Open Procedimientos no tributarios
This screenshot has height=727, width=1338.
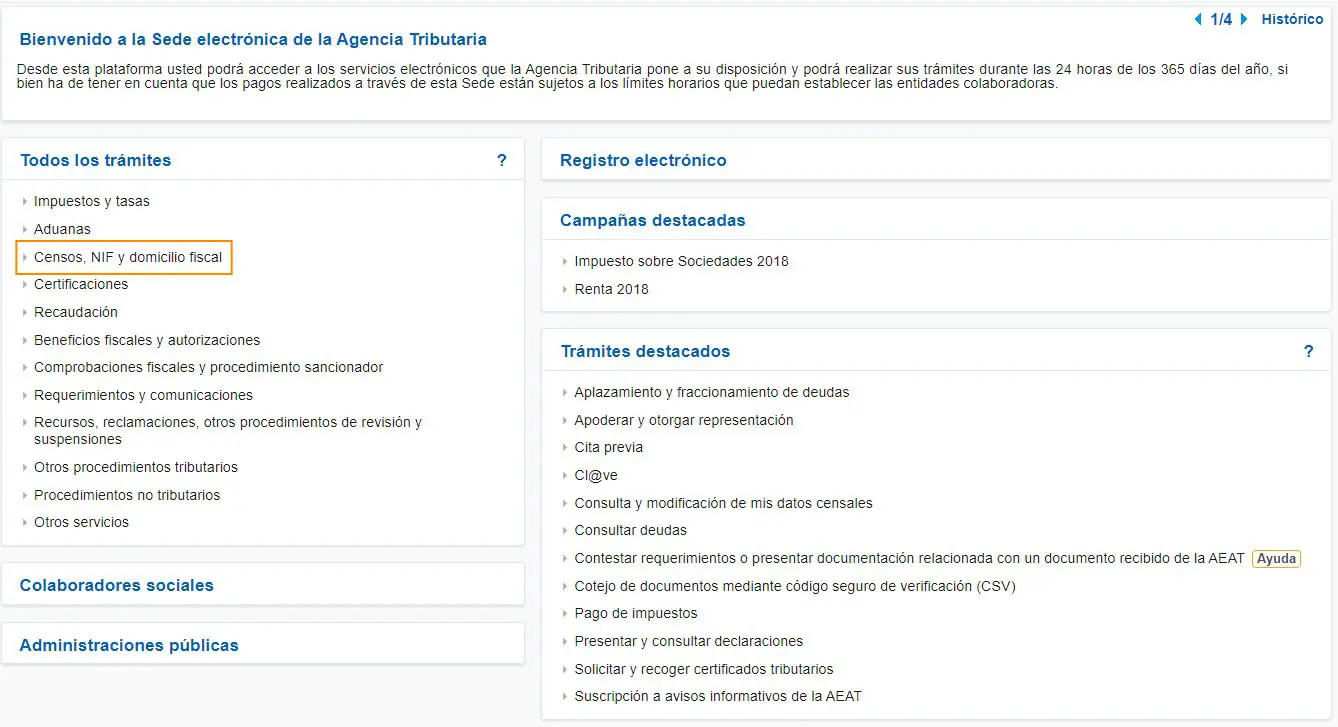127,495
